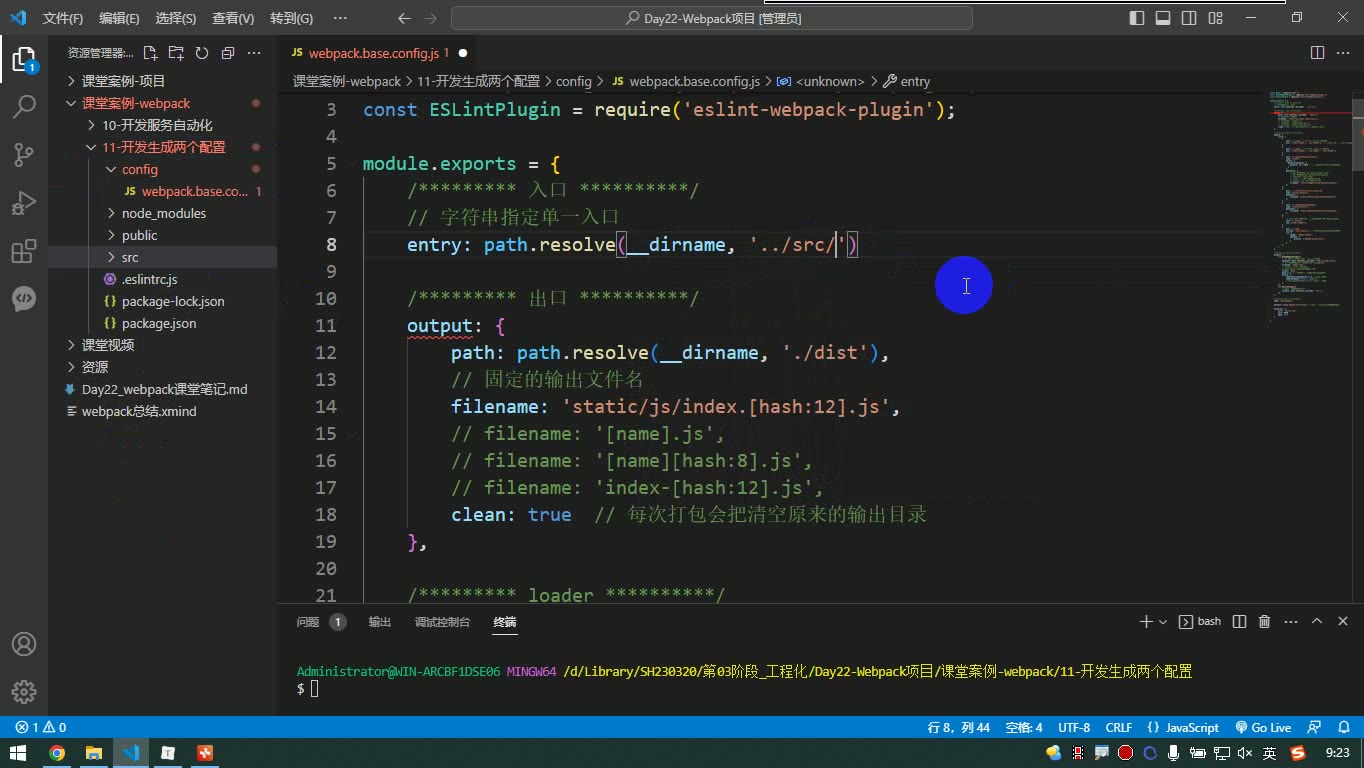The width and height of the screenshot is (1364, 768).
Task: Toggle the secondary side bar visibility
Action: point(1189,18)
